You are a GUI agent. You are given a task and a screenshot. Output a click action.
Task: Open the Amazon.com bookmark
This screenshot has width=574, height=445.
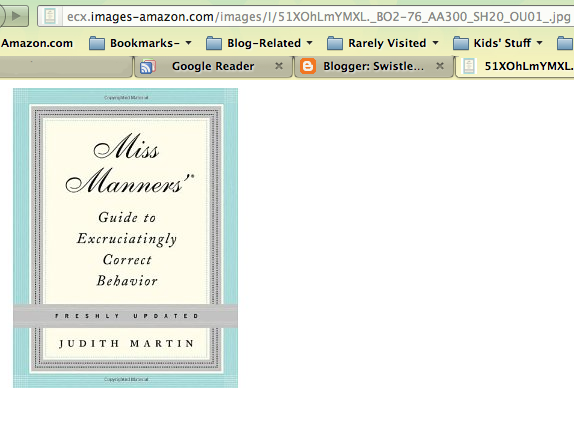pos(37,43)
